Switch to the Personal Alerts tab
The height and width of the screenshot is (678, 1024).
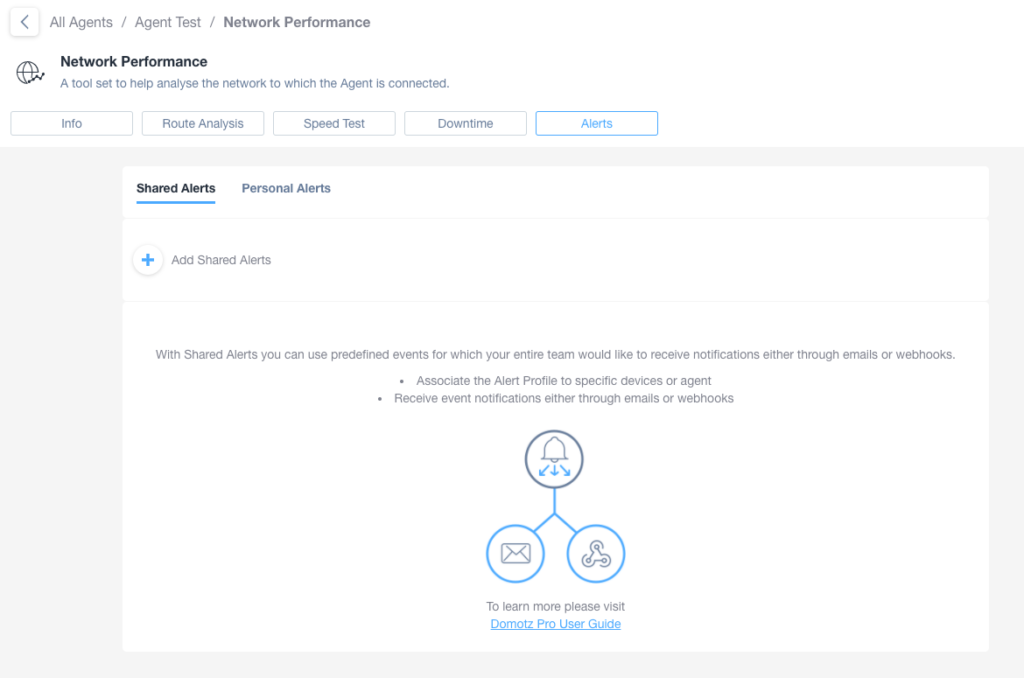286,187
